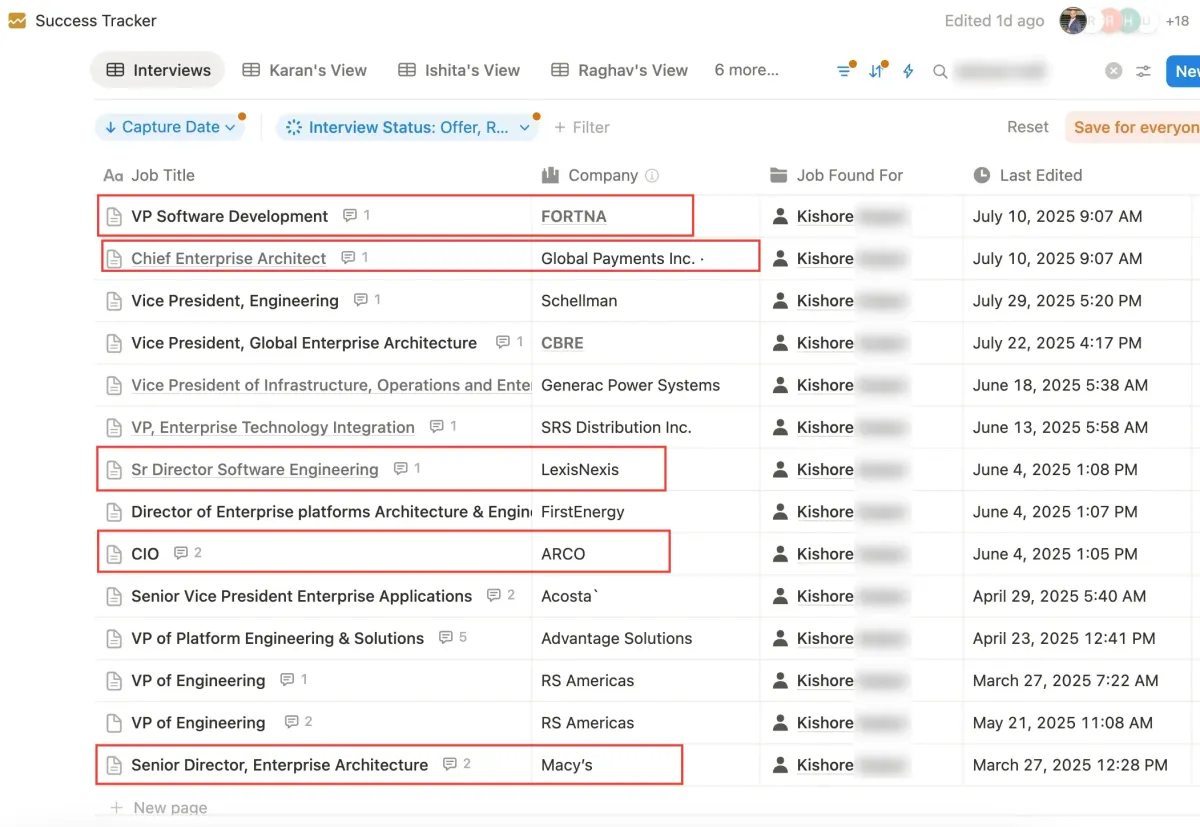This screenshot has height=827, width=1200.
Task: Open comments on VP Software Development row
Action: pos(357,216)
